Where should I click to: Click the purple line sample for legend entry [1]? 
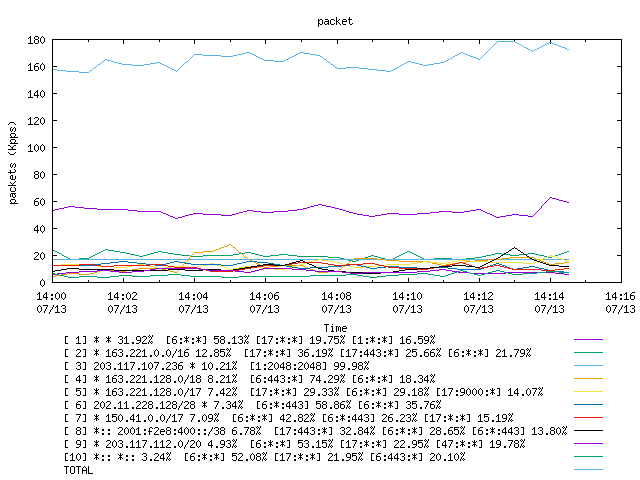(588, 340)
